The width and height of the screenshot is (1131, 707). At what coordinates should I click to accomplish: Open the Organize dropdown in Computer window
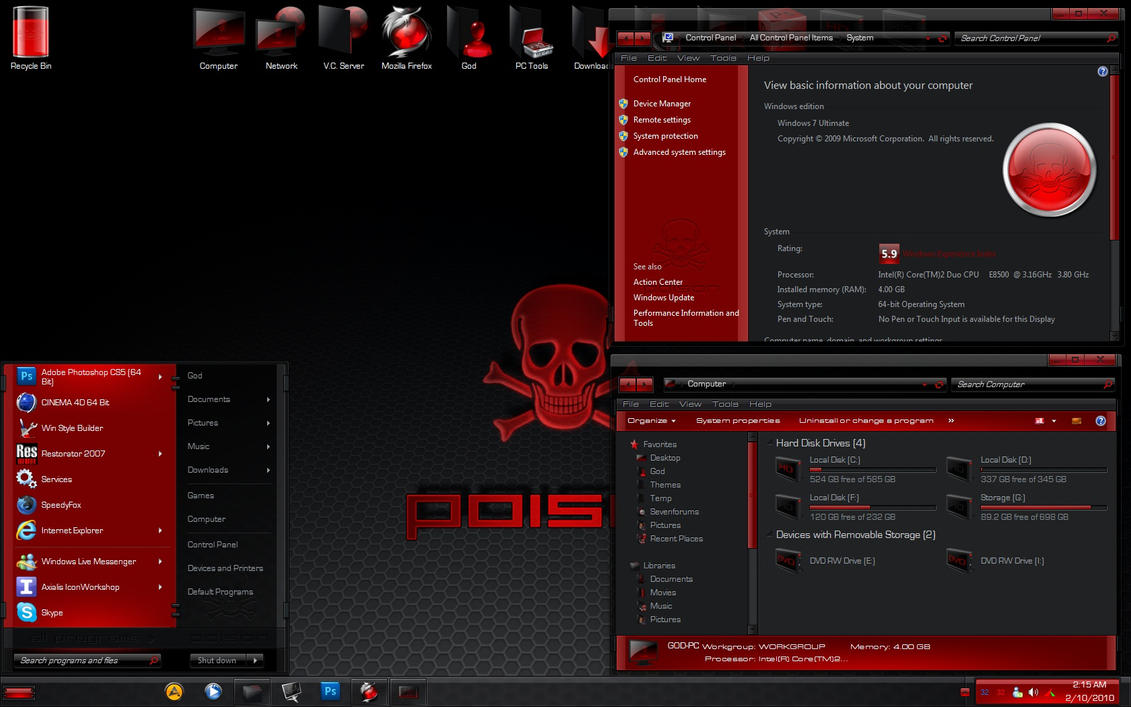click(651, 421)
